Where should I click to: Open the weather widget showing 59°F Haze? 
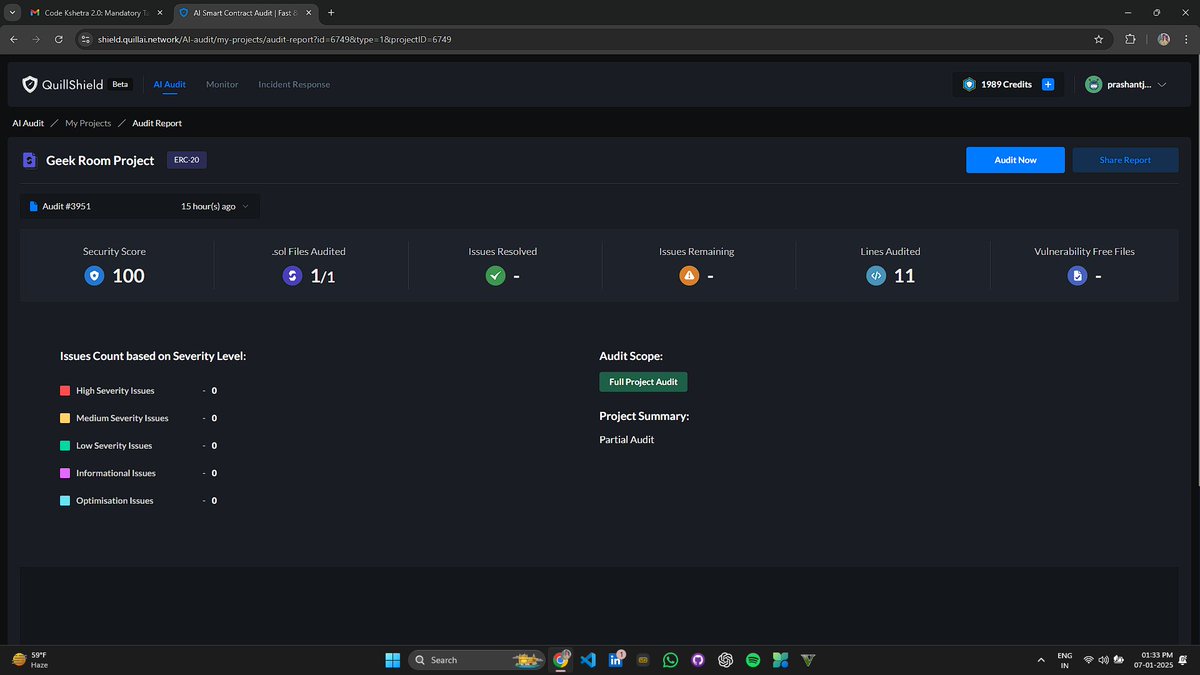pos(30,659)
